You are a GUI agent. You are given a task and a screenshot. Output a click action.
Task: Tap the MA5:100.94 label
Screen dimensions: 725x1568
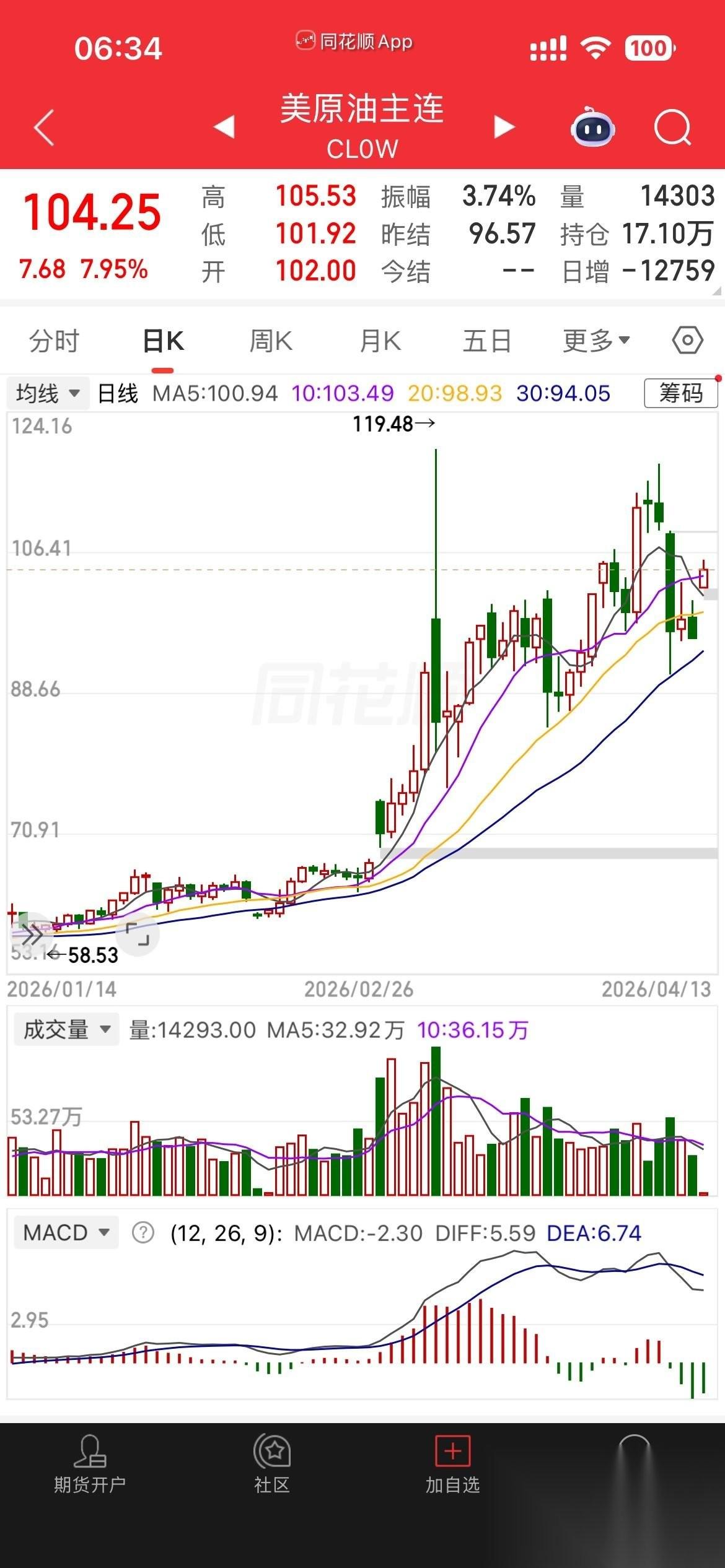coord(216,393)
